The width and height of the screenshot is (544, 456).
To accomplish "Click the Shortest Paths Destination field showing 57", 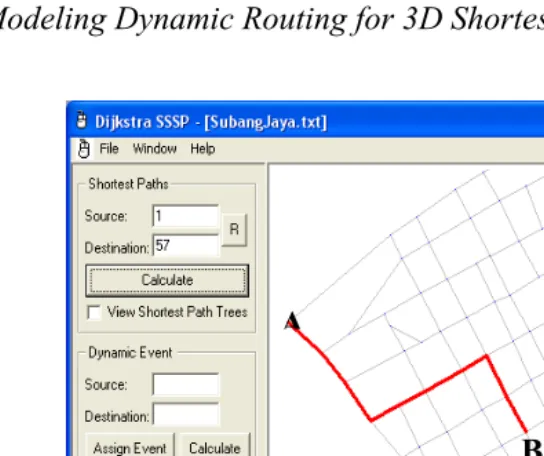I will (x=186, y=246).
